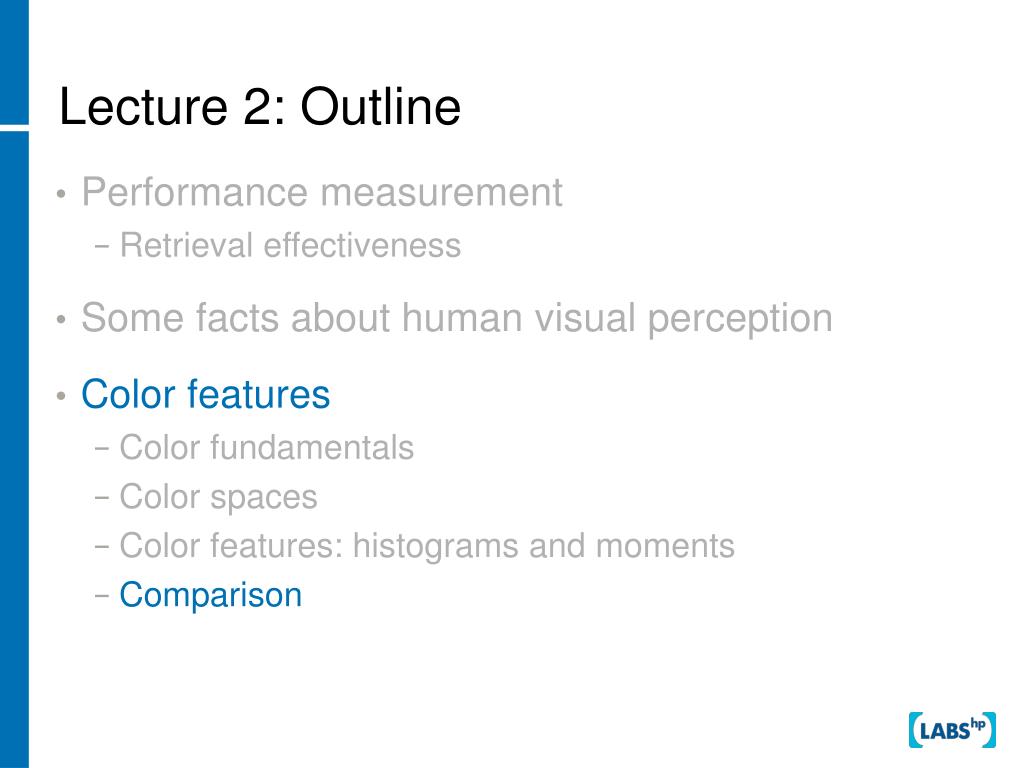The width and height of the screenshot is (1024, 768).
Task: Click the blue vertical sidebar stripe
Action: pyautogui.click(x=14, y=449)
